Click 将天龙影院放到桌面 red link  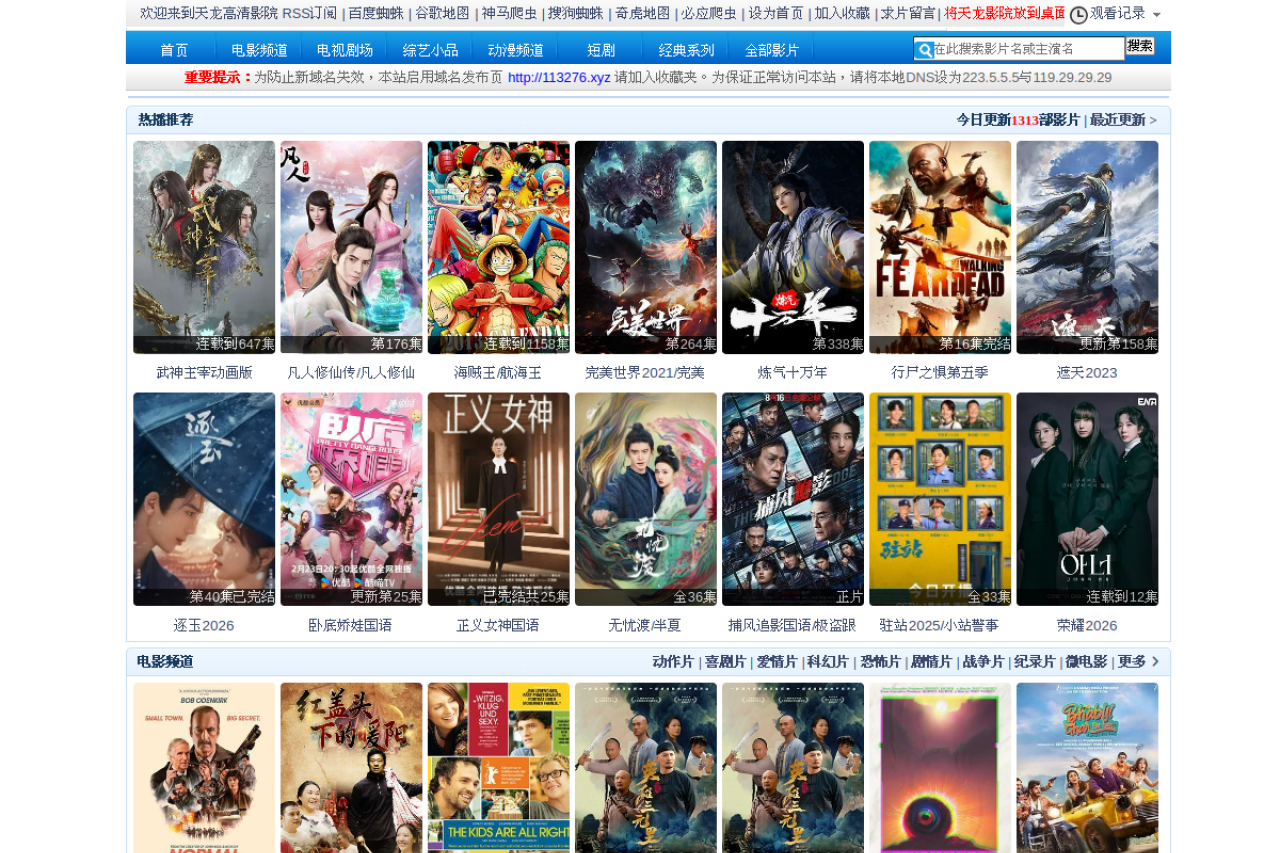click(1004, 13)
